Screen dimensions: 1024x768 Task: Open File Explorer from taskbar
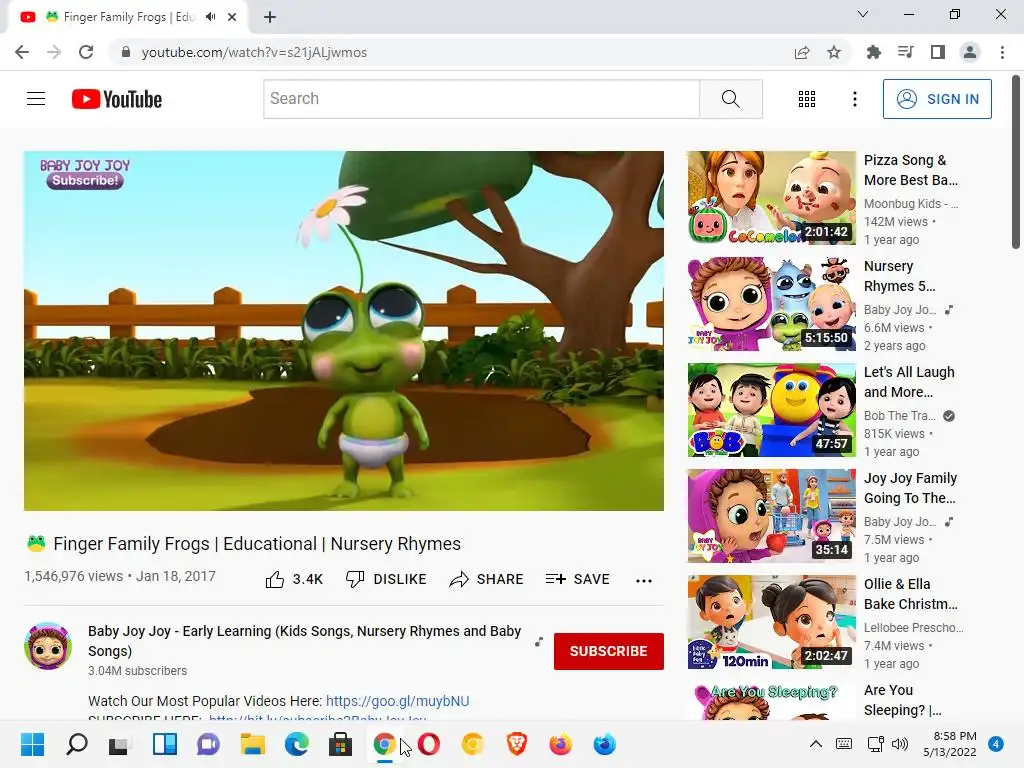(x=253, y=744)
